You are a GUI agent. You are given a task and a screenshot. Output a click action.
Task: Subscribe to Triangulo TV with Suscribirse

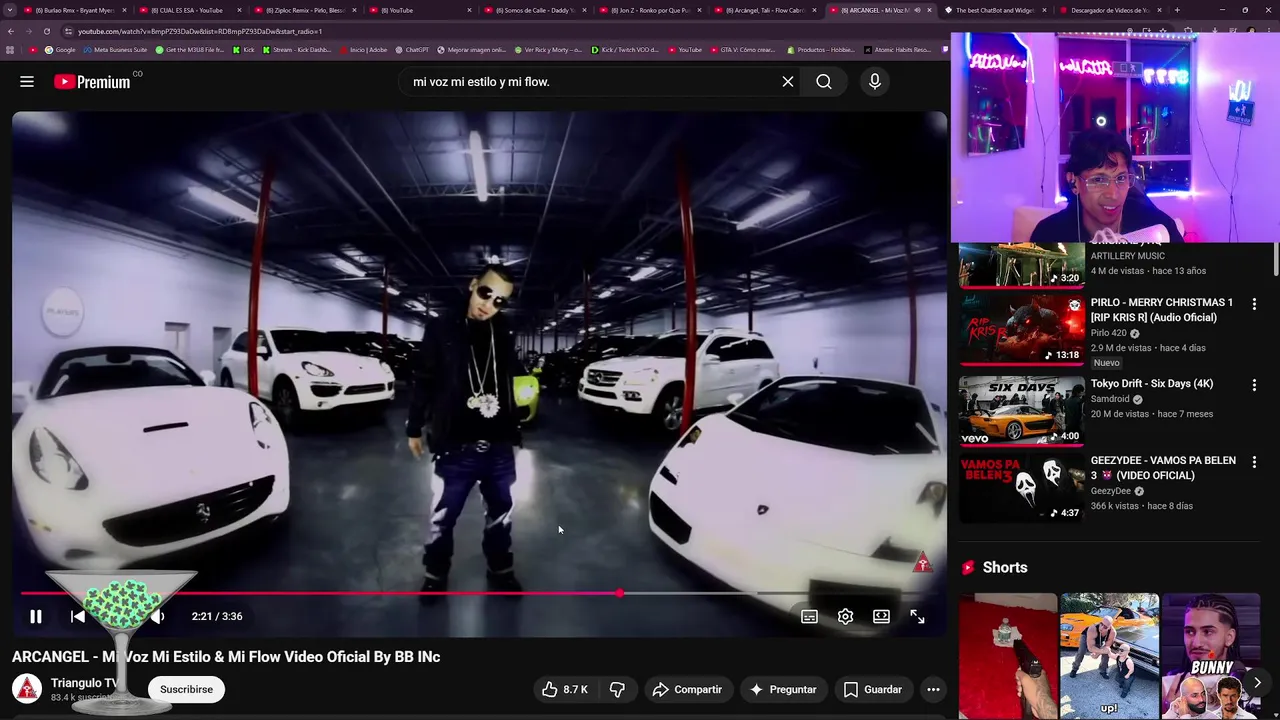pyautogui.click(x=186, y=689)
